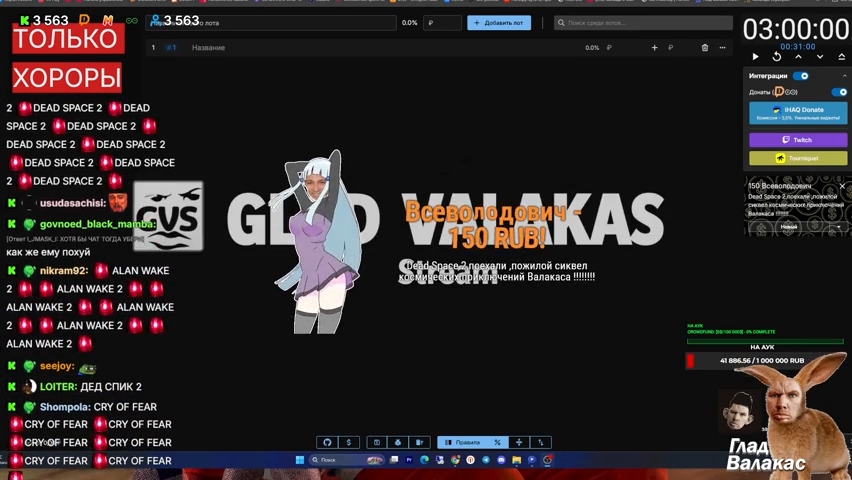Click the Добавить лот button
Screen dimensions: 852x480
(499, 23)
